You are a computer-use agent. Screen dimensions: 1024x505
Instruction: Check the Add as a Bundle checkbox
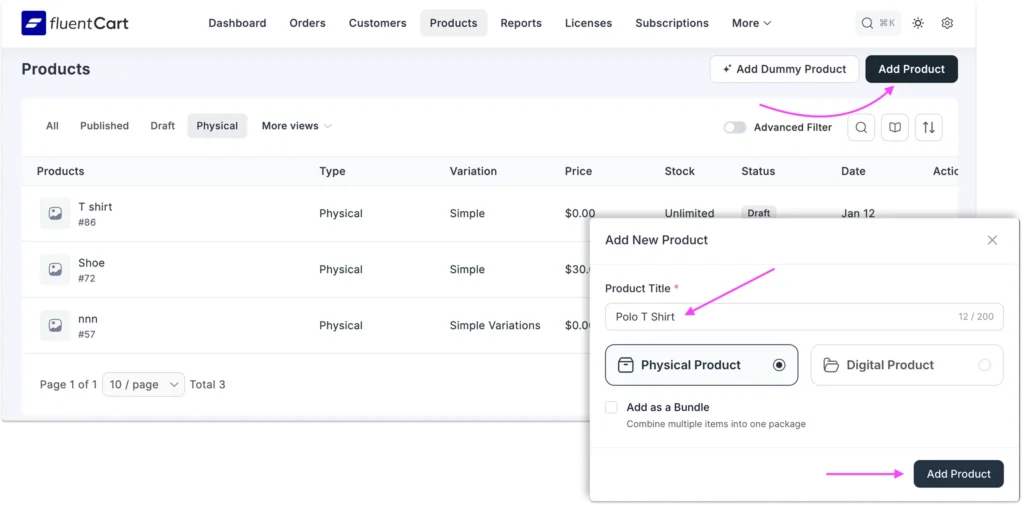611,407
